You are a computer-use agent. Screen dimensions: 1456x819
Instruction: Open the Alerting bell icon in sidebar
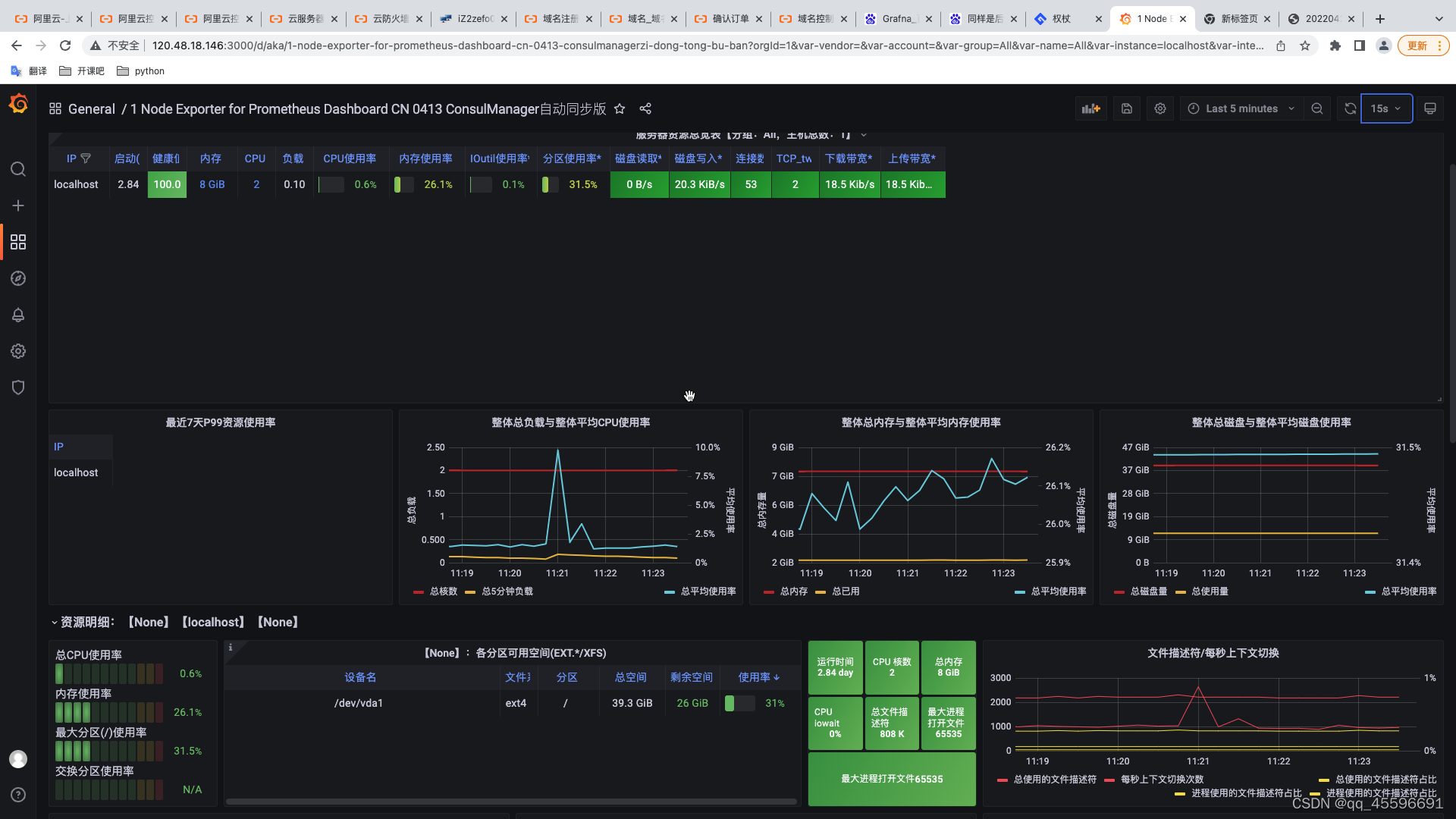(x=18, y=315)
